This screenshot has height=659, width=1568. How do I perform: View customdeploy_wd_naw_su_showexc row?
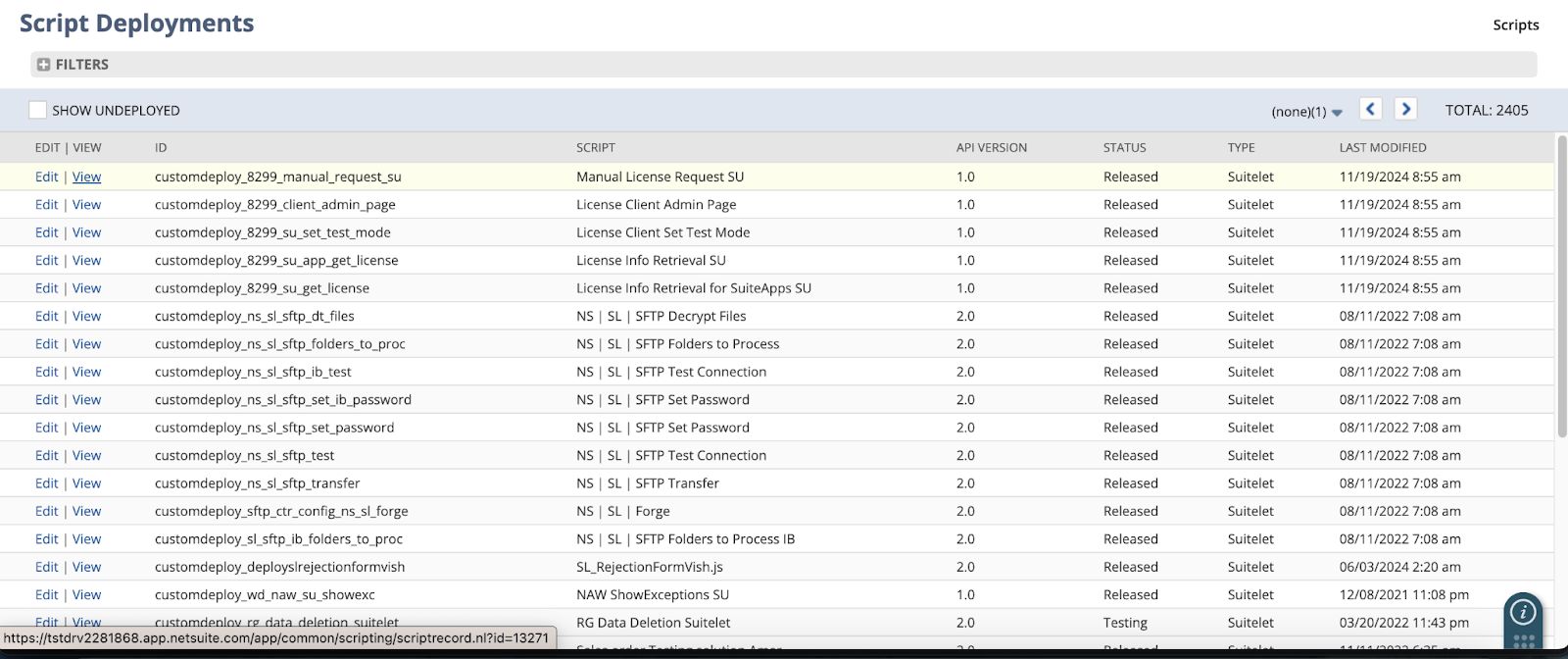click(86, 594)
